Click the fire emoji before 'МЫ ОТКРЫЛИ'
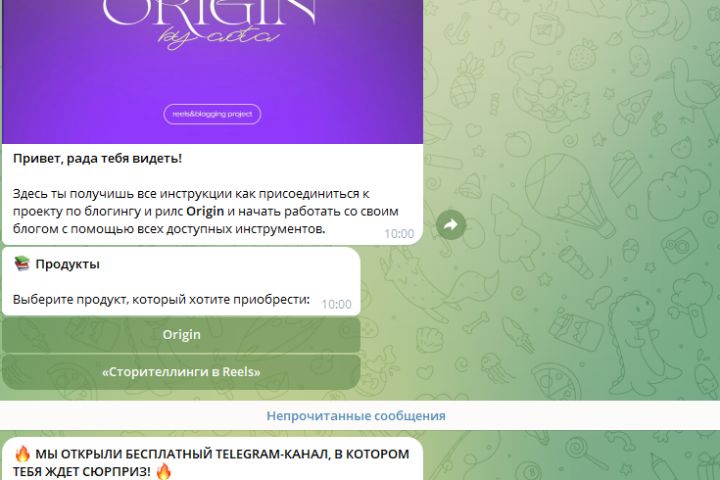The image size is (720, 480). tap(22, 454)
